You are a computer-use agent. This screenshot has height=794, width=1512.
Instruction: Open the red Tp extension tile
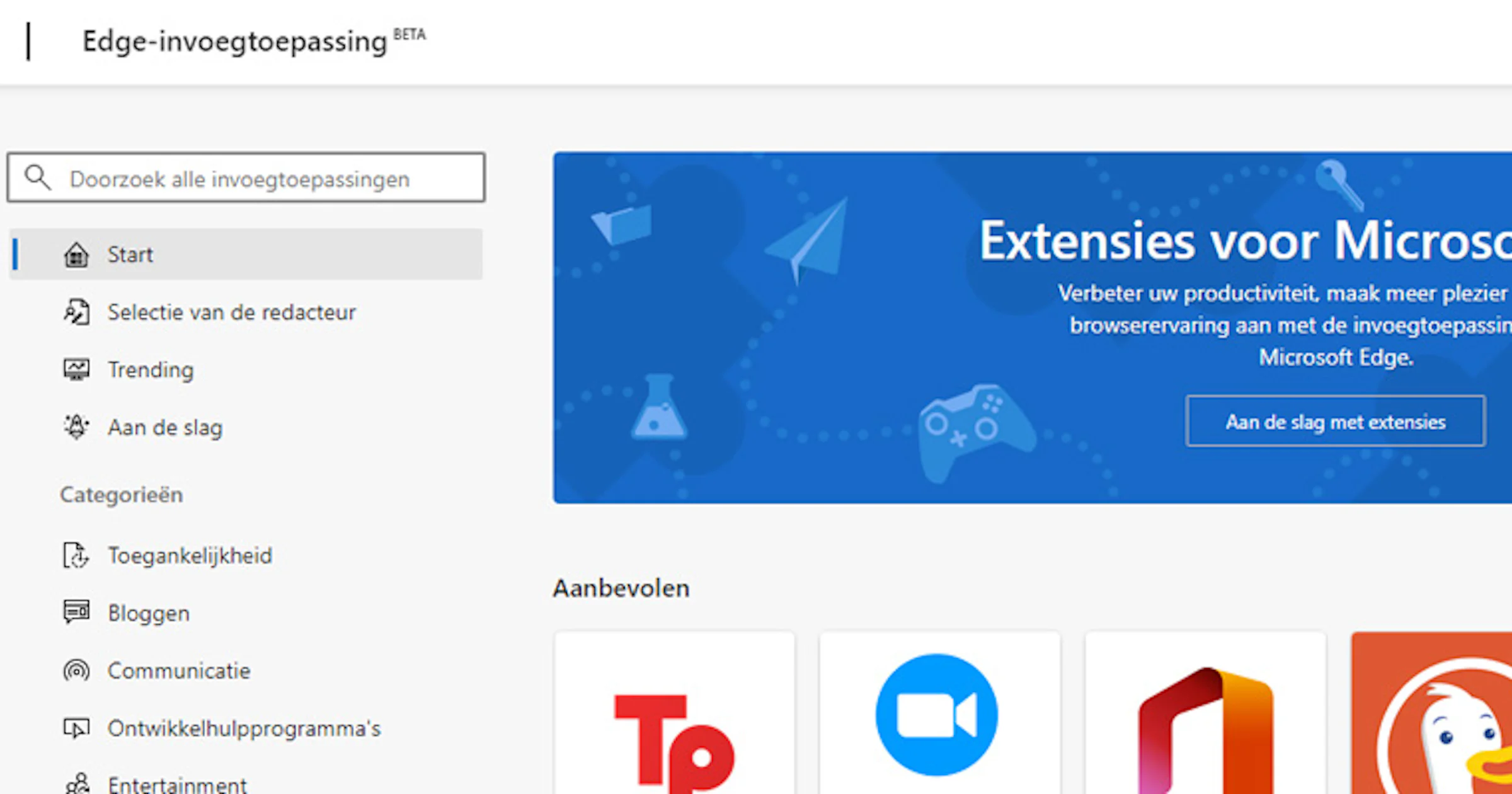[x=675, y=713]
